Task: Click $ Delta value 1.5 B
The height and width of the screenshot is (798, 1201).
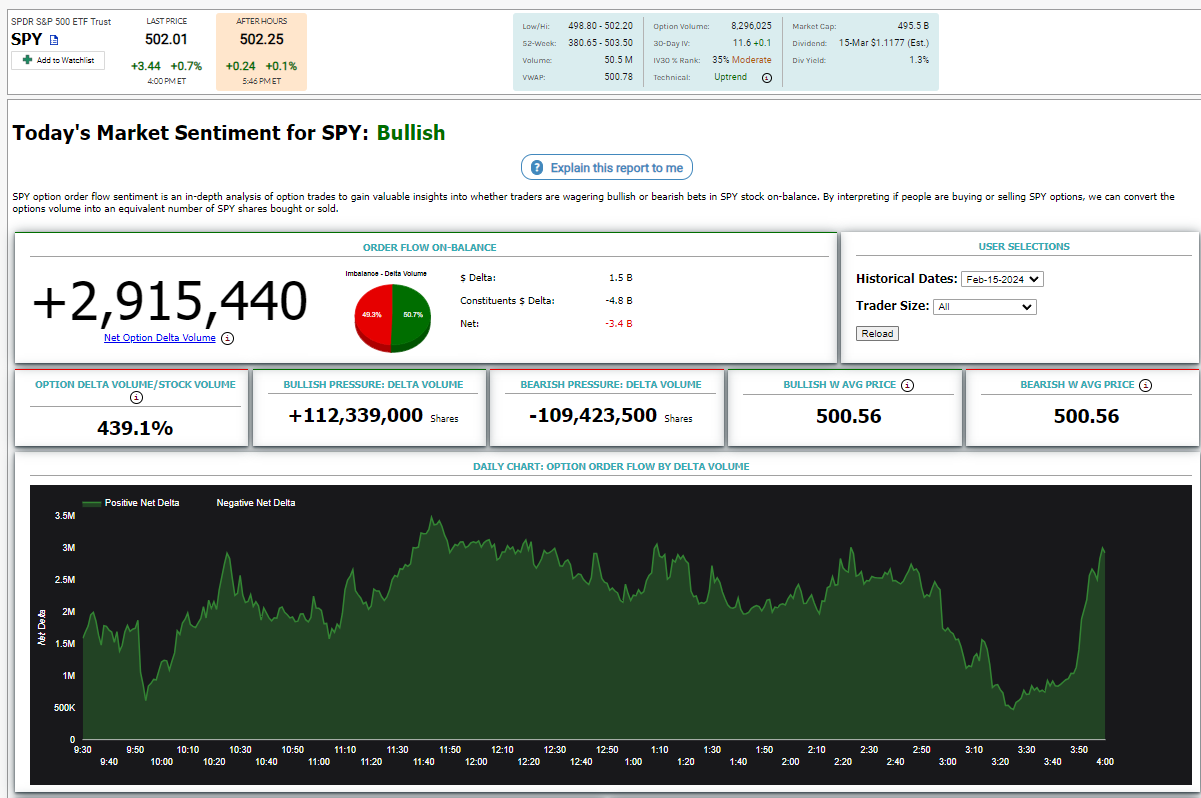Action: tap(620, 277)
